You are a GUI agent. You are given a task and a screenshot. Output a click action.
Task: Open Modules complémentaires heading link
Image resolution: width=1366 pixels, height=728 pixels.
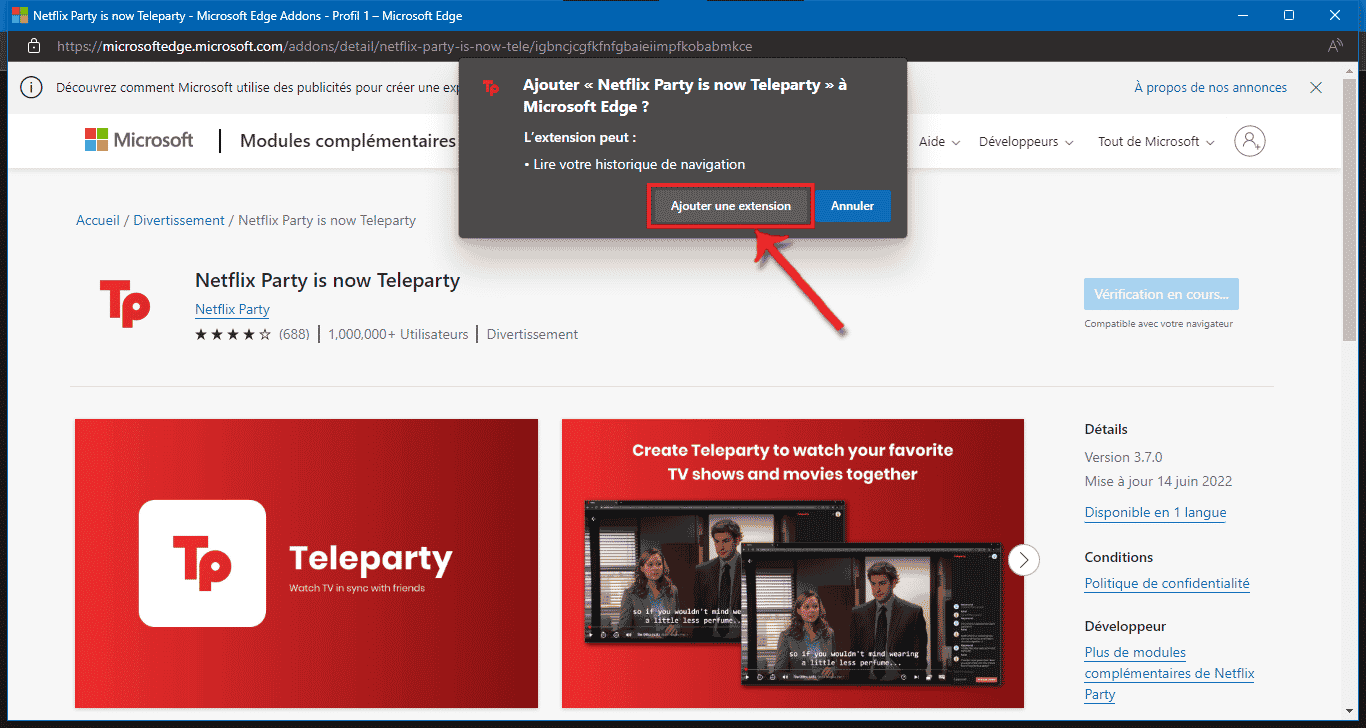tap(348, 141)
